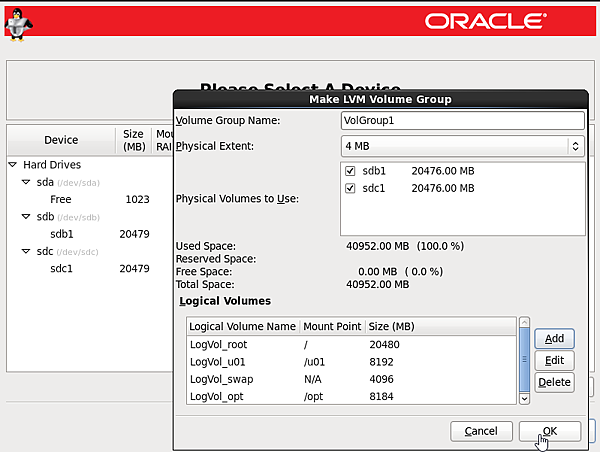Click the Device column header
Image resolution: width=600 pixels, height=452 pixels.
61,140
